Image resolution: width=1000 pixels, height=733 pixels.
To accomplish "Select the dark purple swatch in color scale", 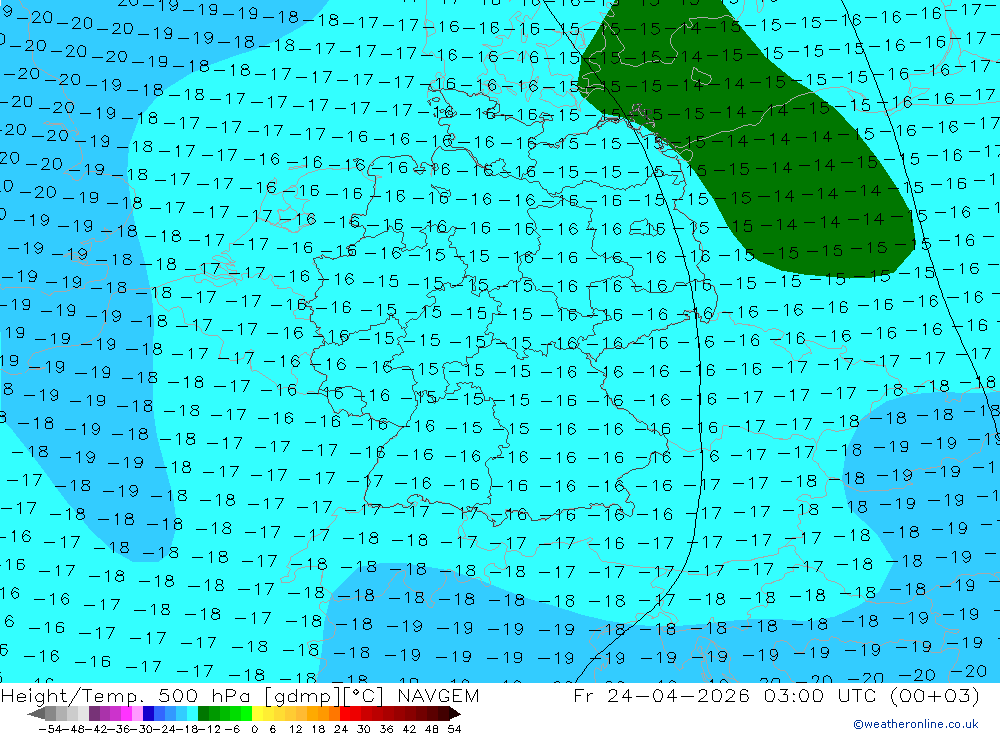I will (94, 713).
